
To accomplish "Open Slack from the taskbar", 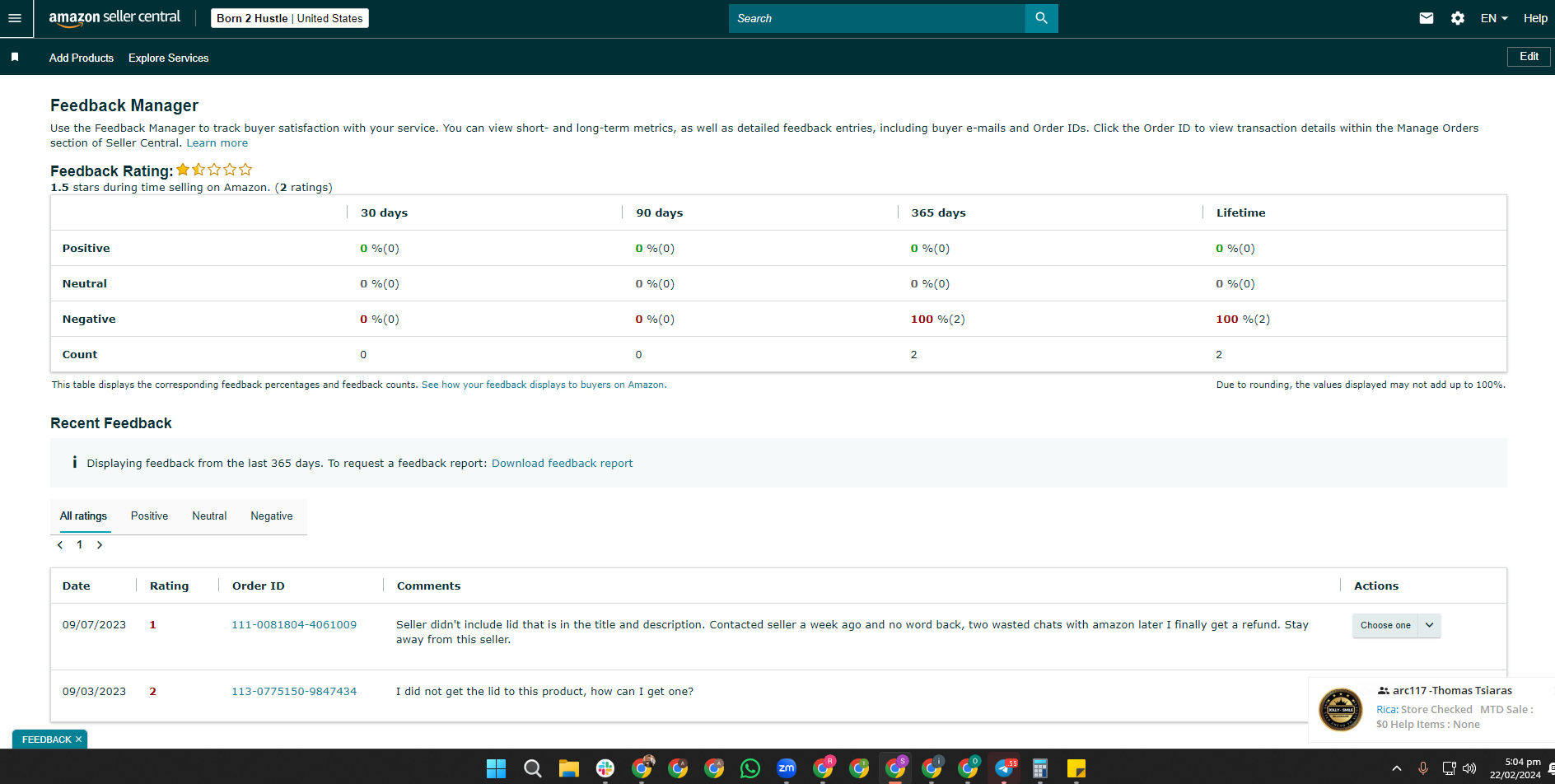I will coord(605,768).
